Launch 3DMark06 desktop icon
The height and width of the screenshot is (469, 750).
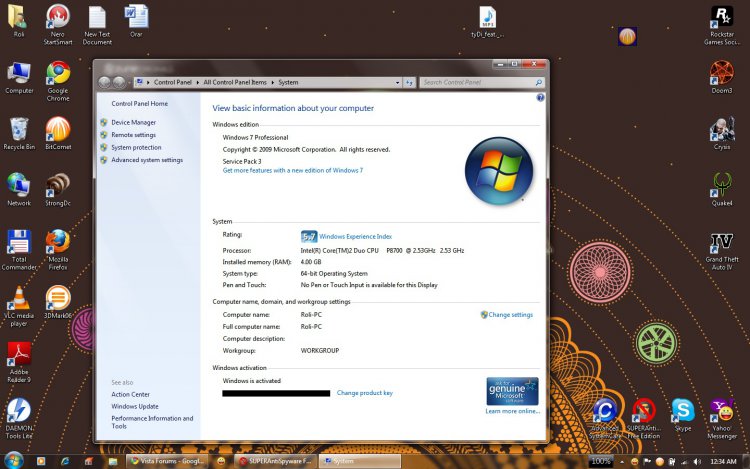coord(58,302)
